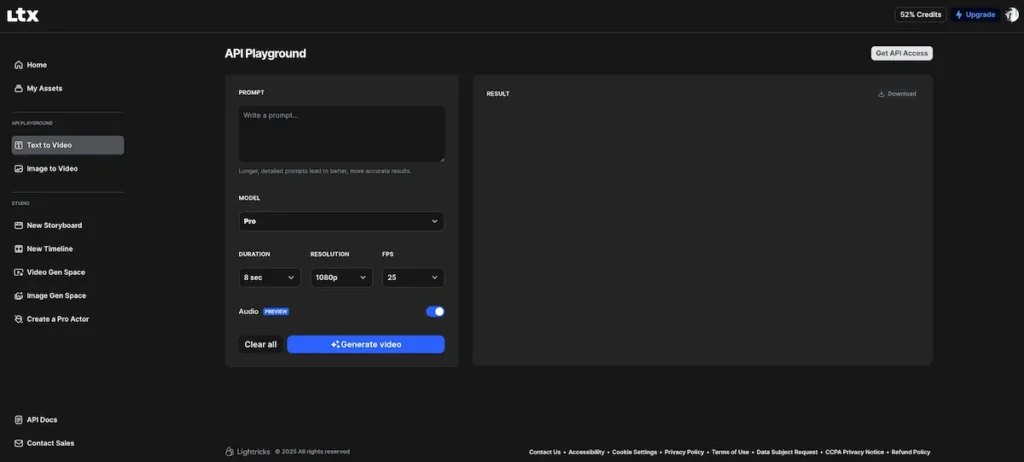Screen dimensions: 1024x462
Task: Open the Resolution dropdown showing 1080p
Action: (x=341, y=277)
